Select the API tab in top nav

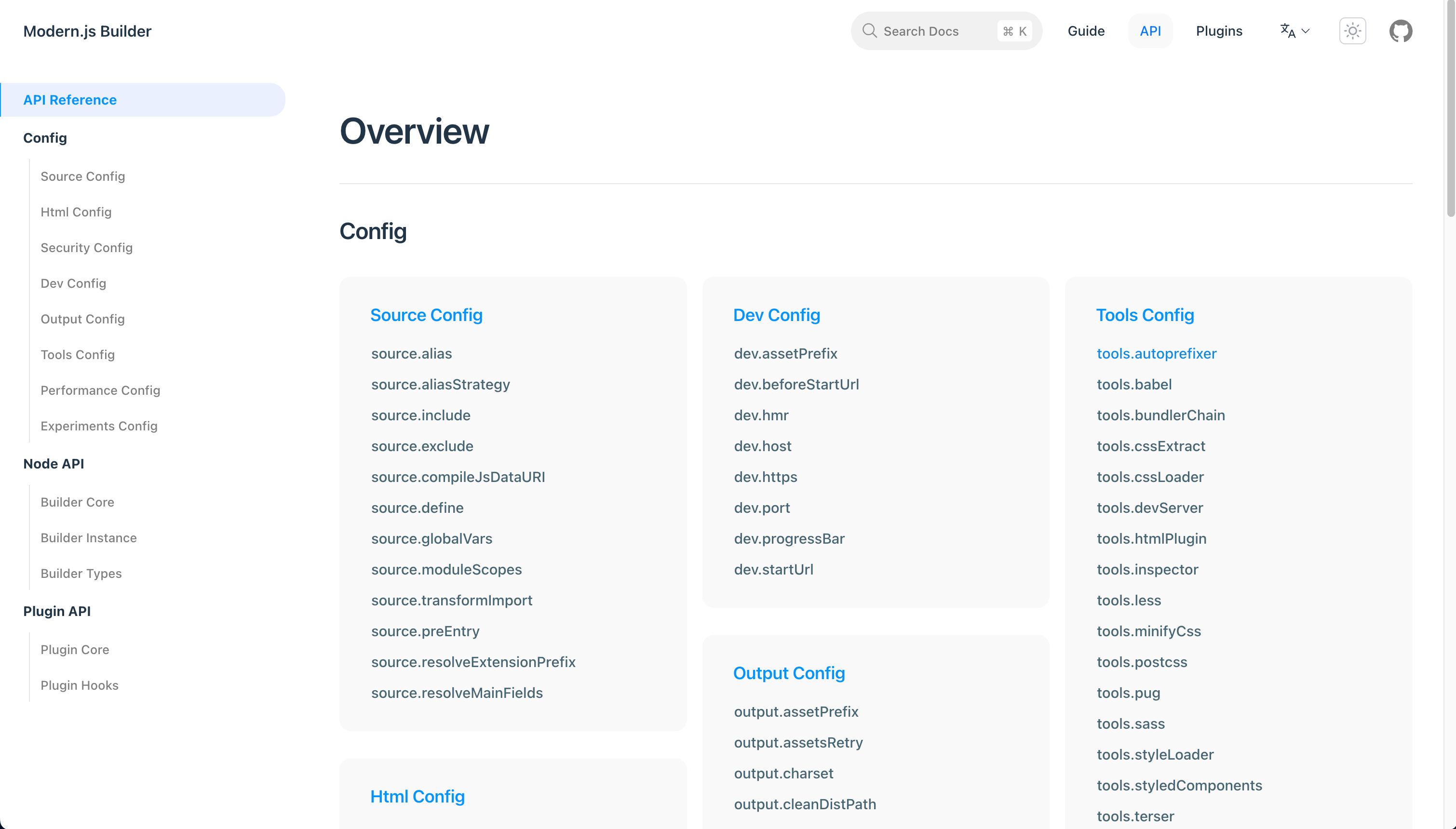point(1151,31)
